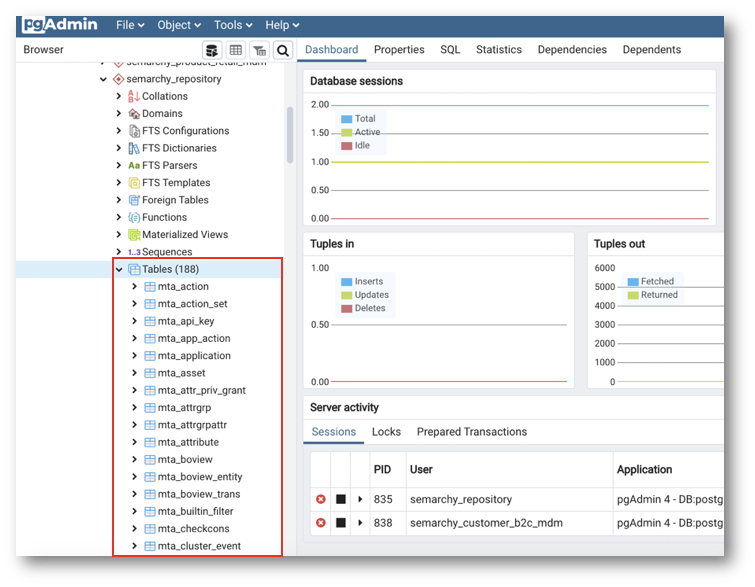
Task: Open the Query Tool toolbar icon
Action: click(212, 50)
